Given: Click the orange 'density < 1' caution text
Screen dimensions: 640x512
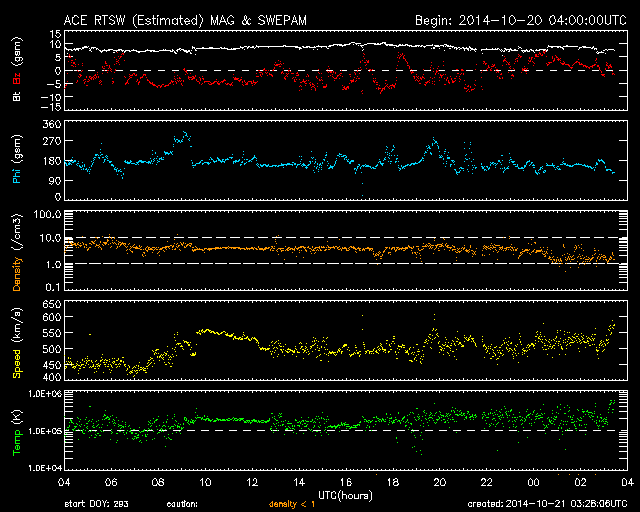Looking at the screenshot, I should (x=292, y=504).
